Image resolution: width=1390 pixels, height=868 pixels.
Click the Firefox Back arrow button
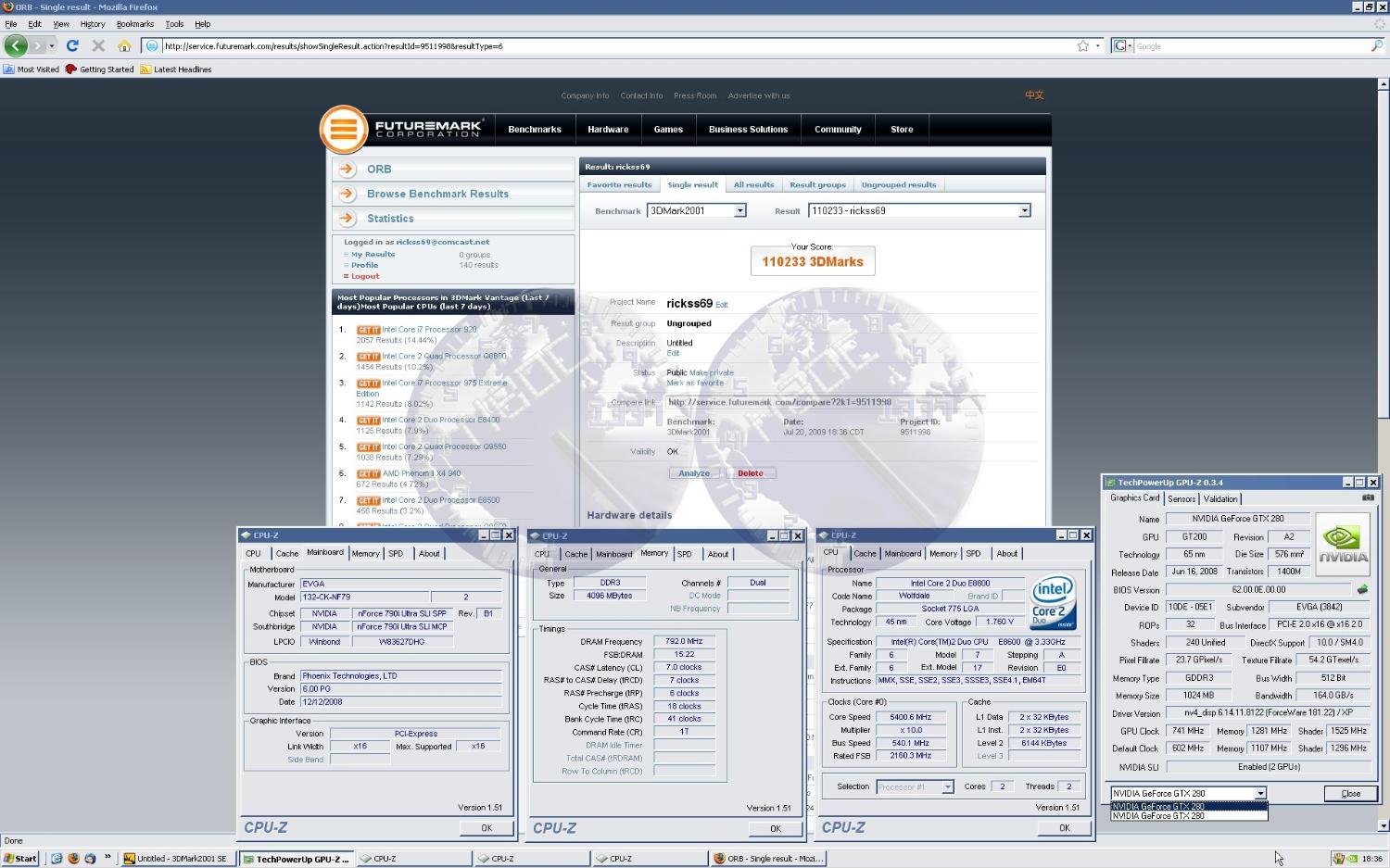(x=16, y=45)
